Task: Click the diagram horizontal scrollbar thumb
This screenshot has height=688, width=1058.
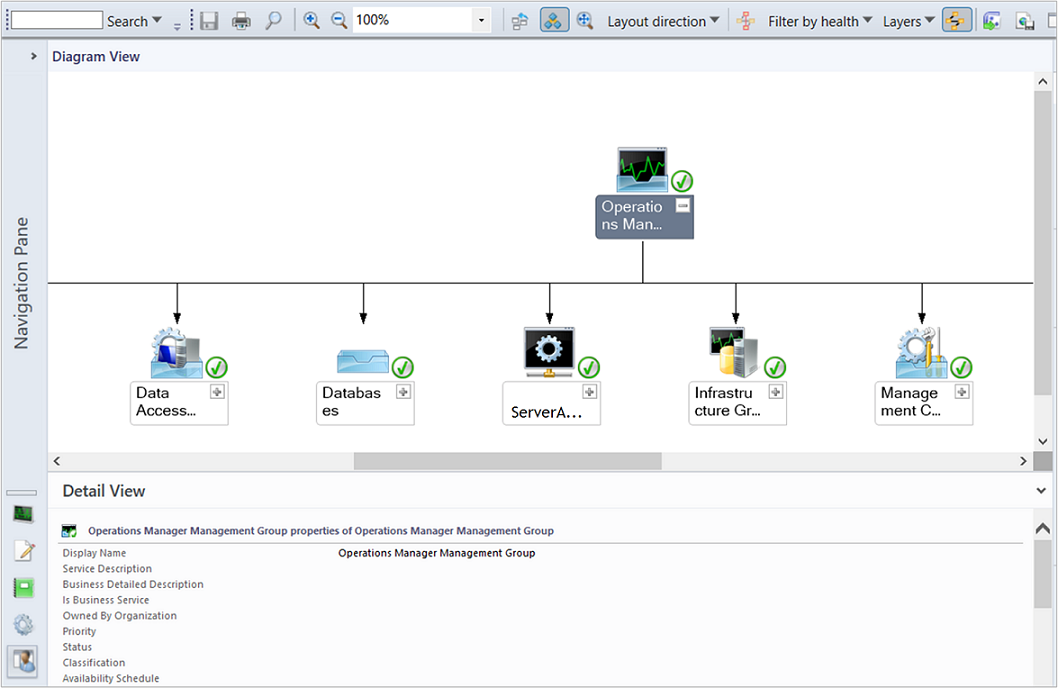Action: point(507,461)
